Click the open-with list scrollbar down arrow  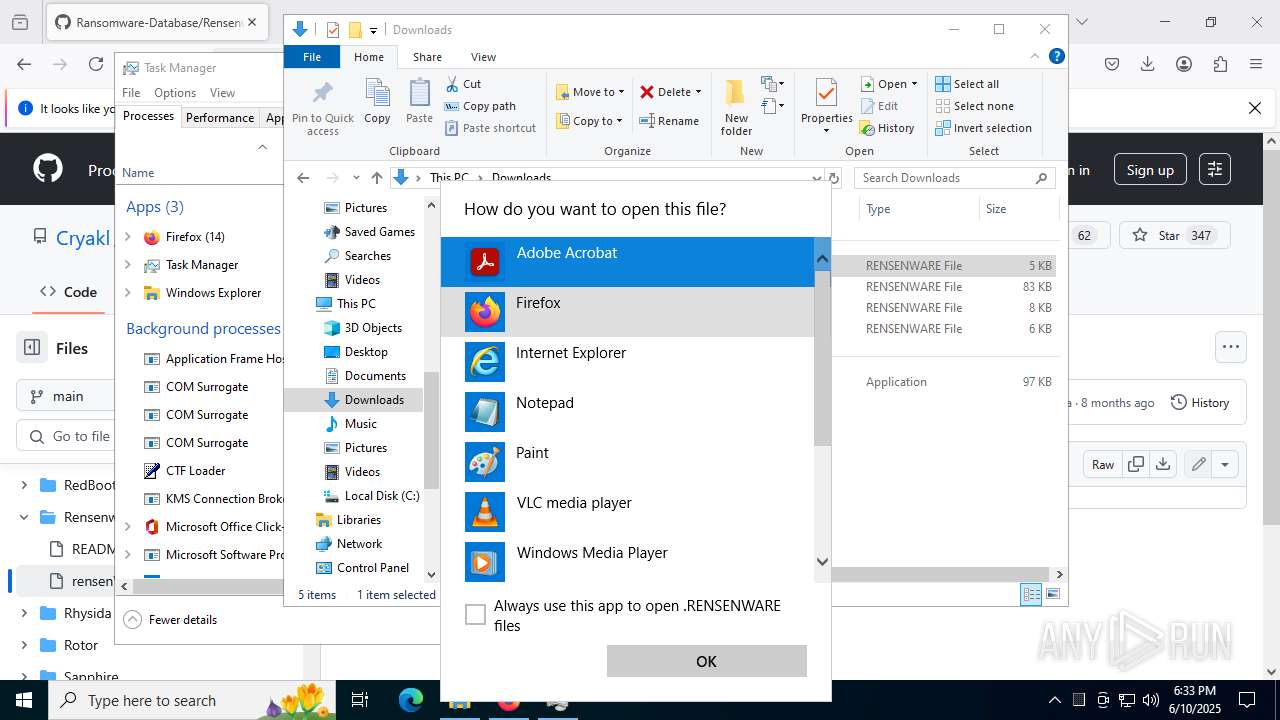point(822,562)
